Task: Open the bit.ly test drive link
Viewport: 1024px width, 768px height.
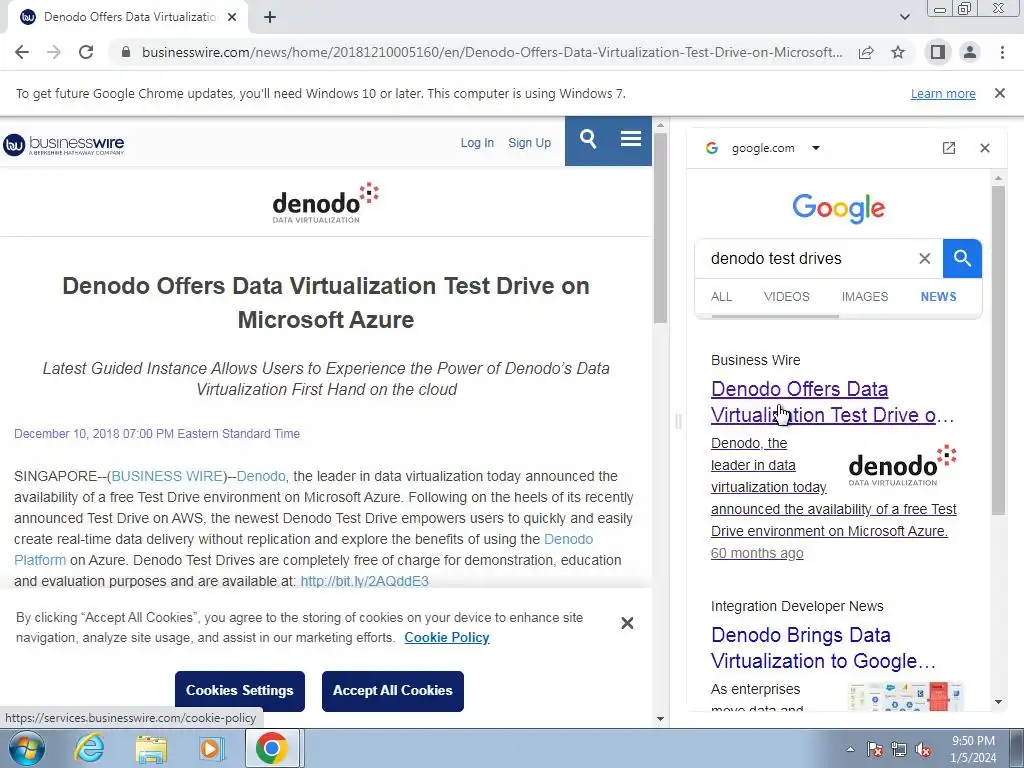Action: pos(364,581)
